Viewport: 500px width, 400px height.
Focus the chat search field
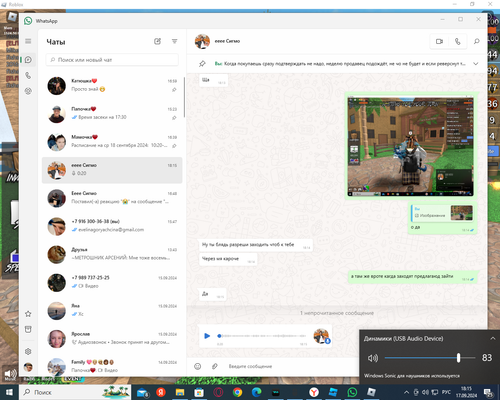[112, 60]
